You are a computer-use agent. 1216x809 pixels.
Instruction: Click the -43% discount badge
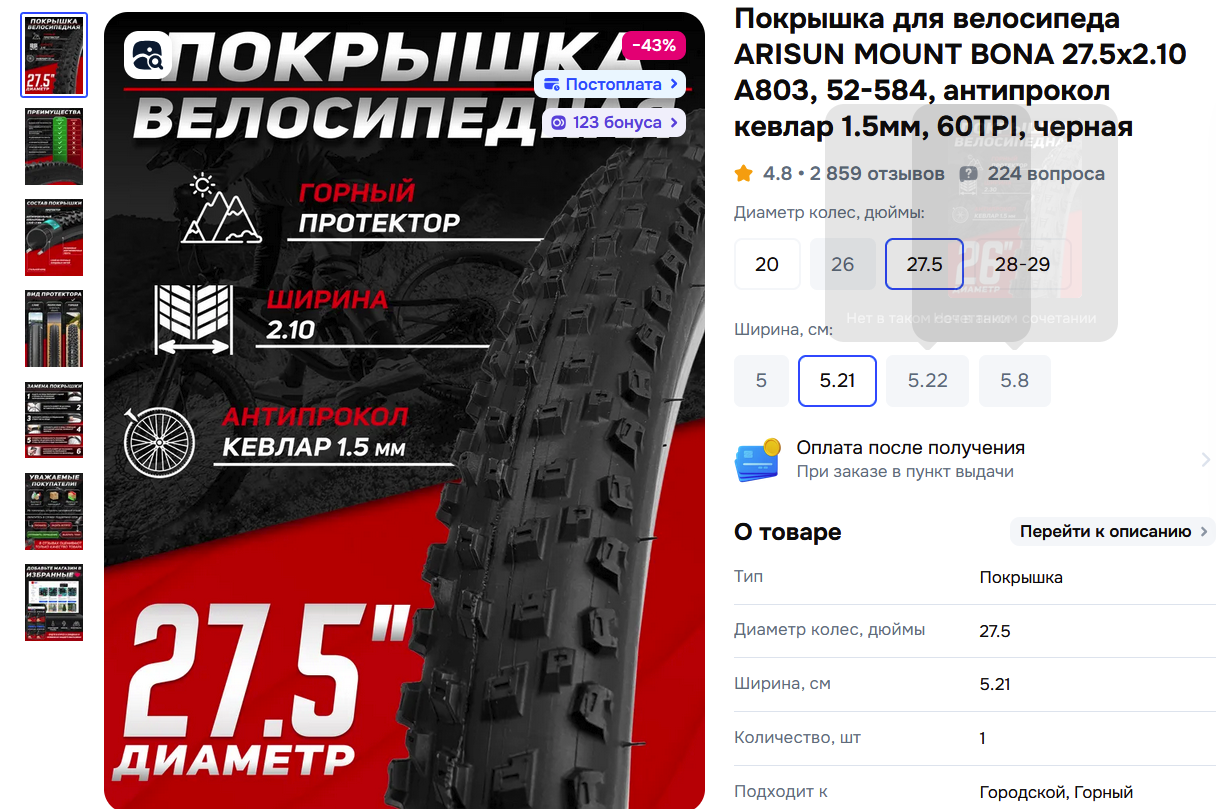point(654,45)
